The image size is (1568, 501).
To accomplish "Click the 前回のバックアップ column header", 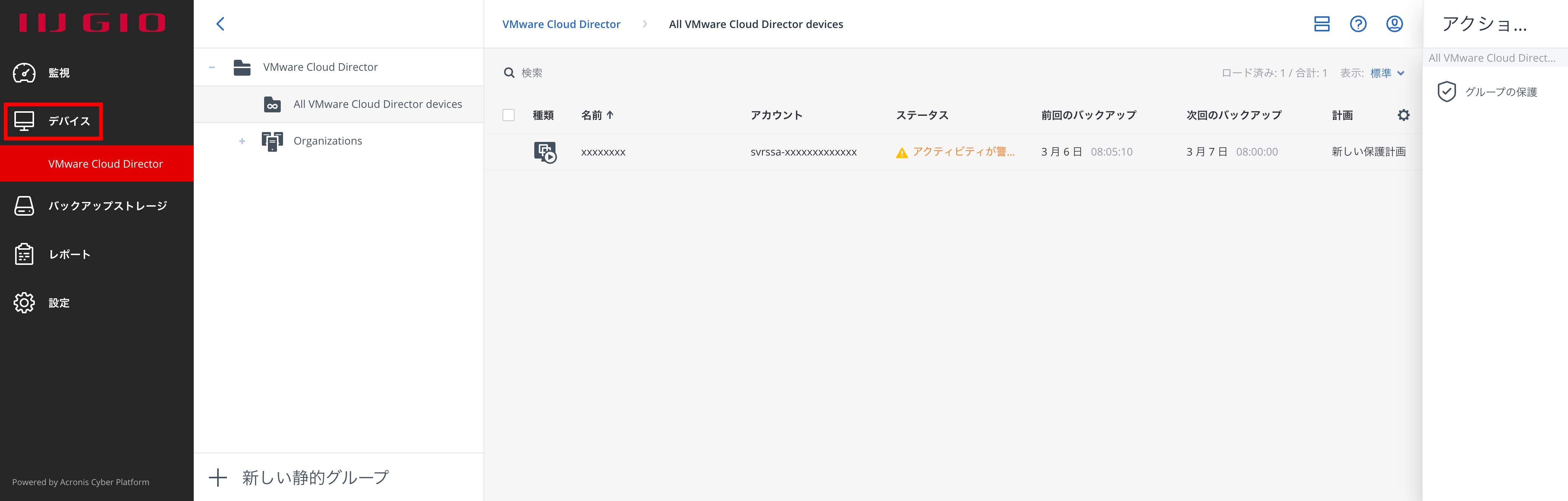I will click(x=1088, y=115).
